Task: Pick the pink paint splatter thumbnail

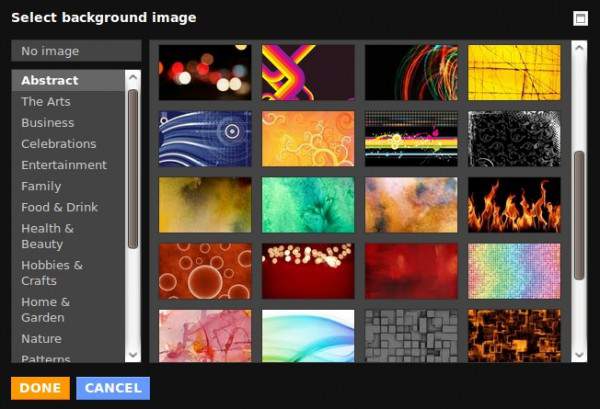Action: click(205, 336)
